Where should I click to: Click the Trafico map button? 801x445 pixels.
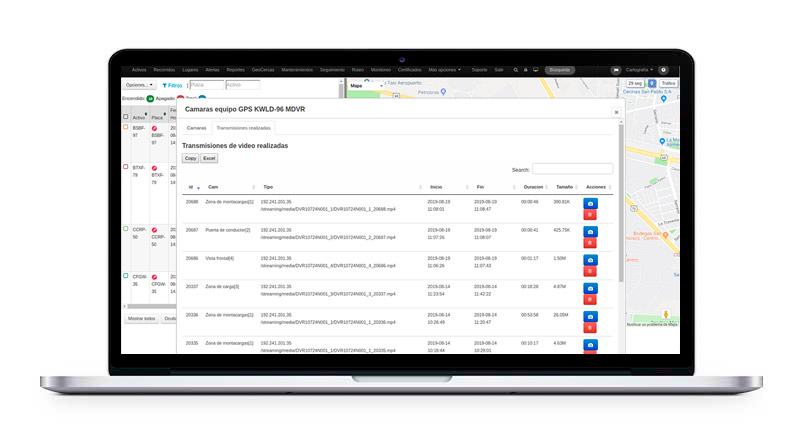(669, 83)
